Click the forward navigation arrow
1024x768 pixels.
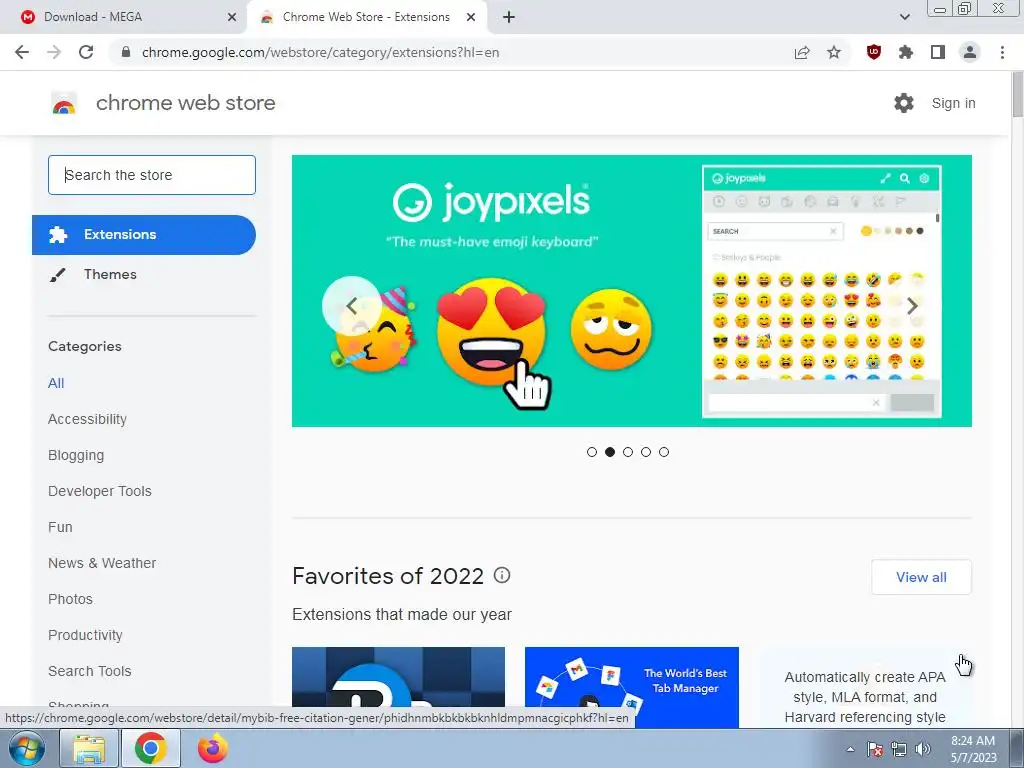[54, 52]
